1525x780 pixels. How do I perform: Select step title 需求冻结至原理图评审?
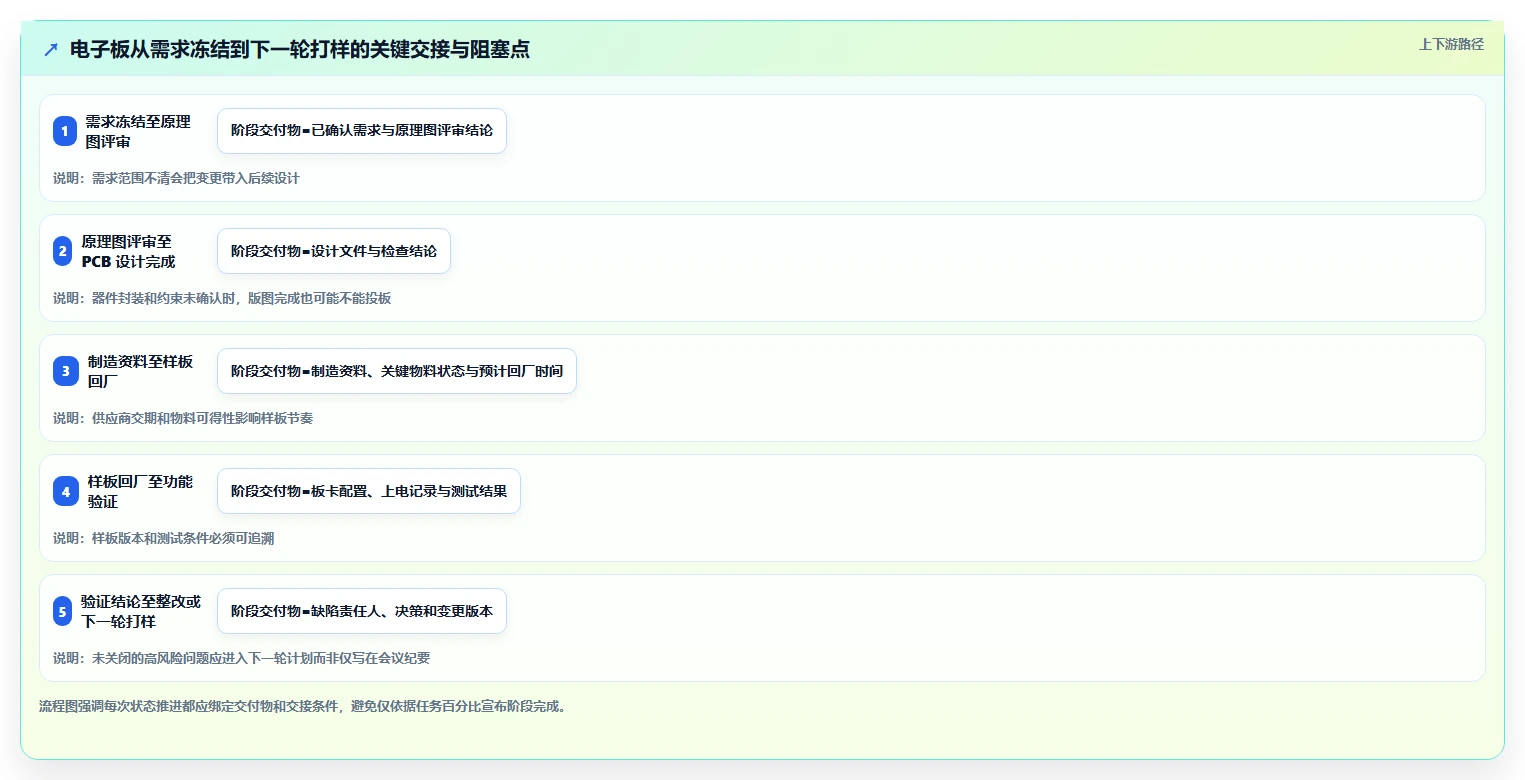138,131
